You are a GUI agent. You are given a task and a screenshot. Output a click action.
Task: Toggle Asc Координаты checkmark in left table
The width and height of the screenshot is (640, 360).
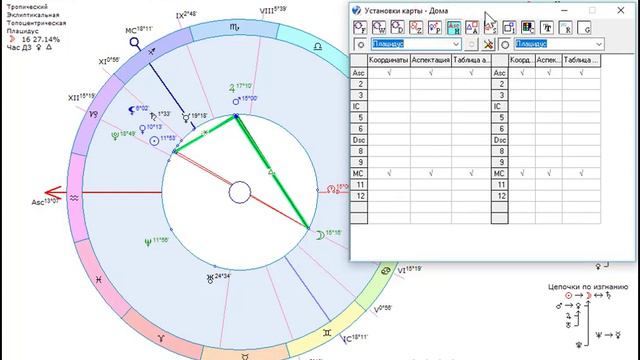[389, 73]
